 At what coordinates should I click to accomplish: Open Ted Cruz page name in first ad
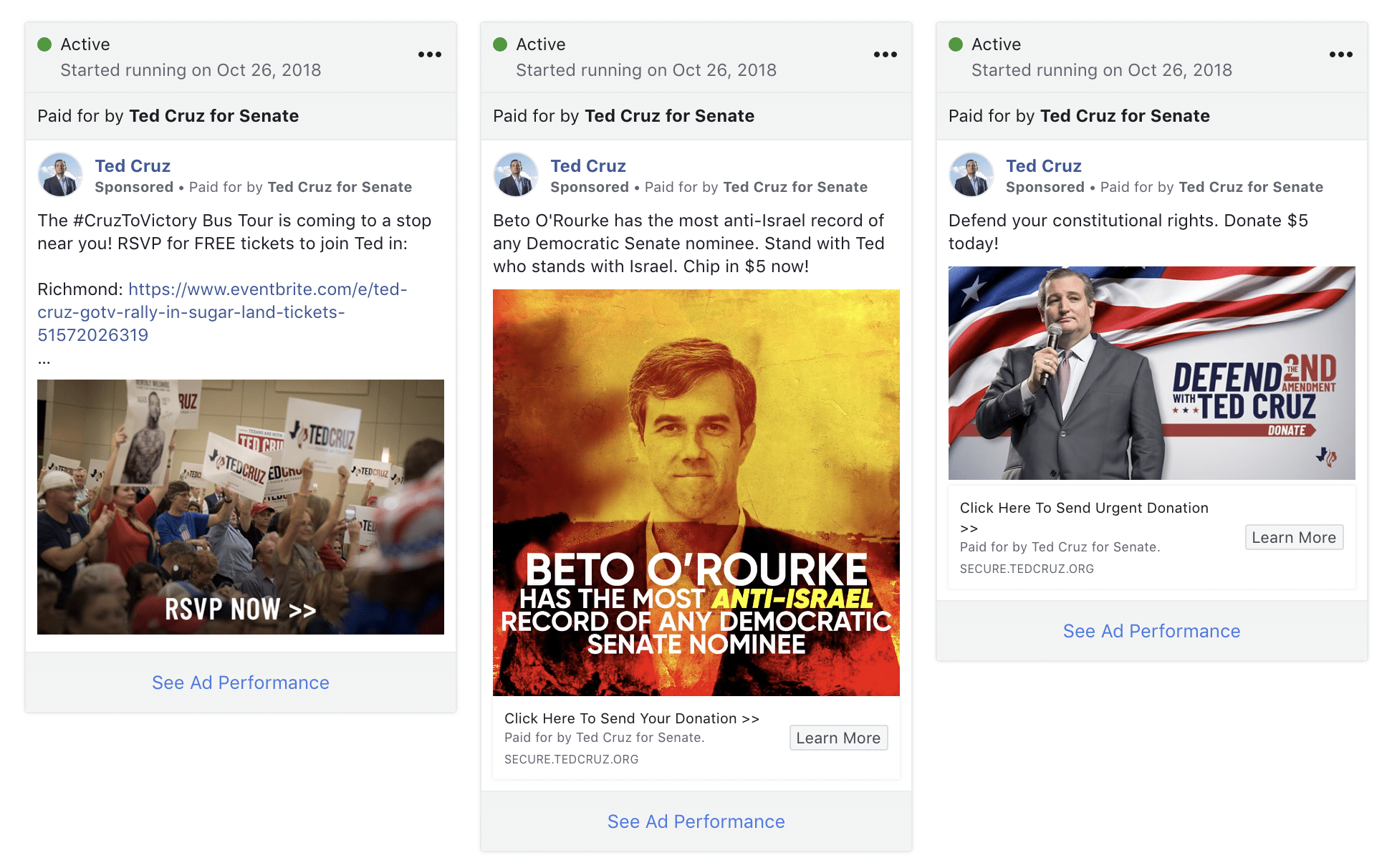133,166
